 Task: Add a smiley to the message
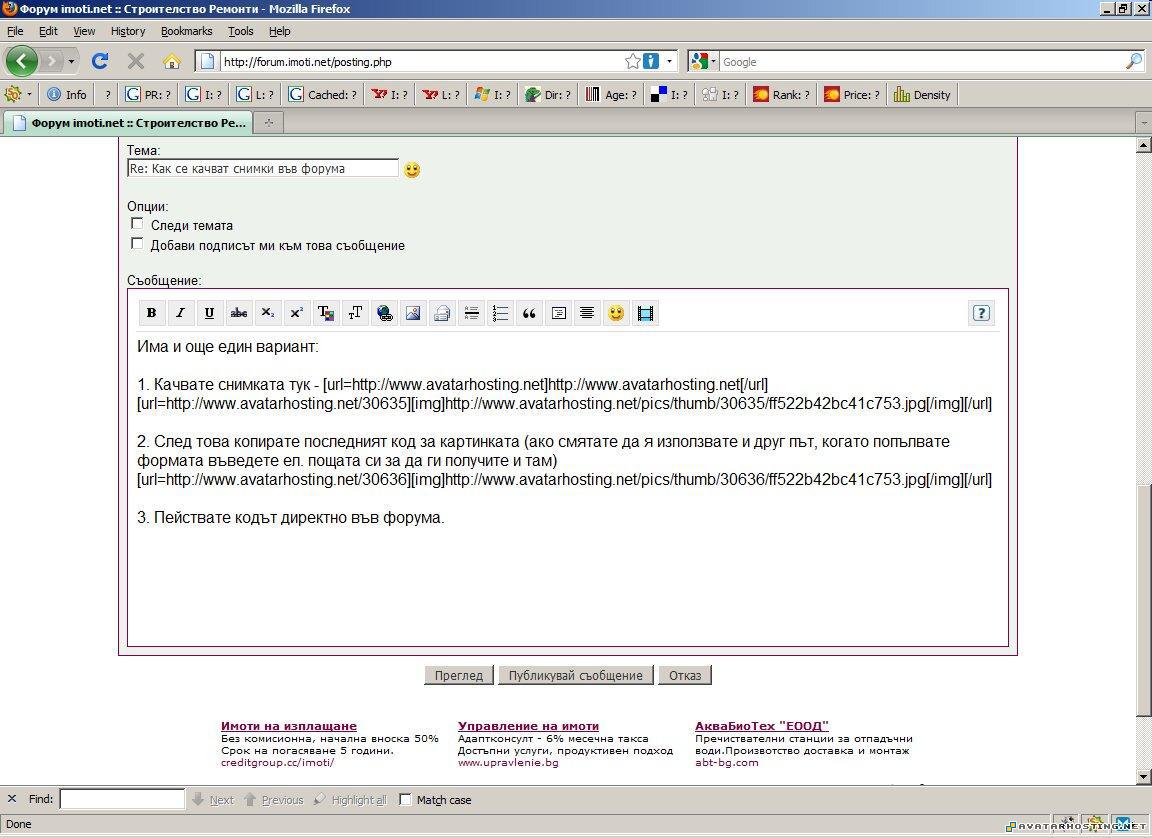[616, 313]
